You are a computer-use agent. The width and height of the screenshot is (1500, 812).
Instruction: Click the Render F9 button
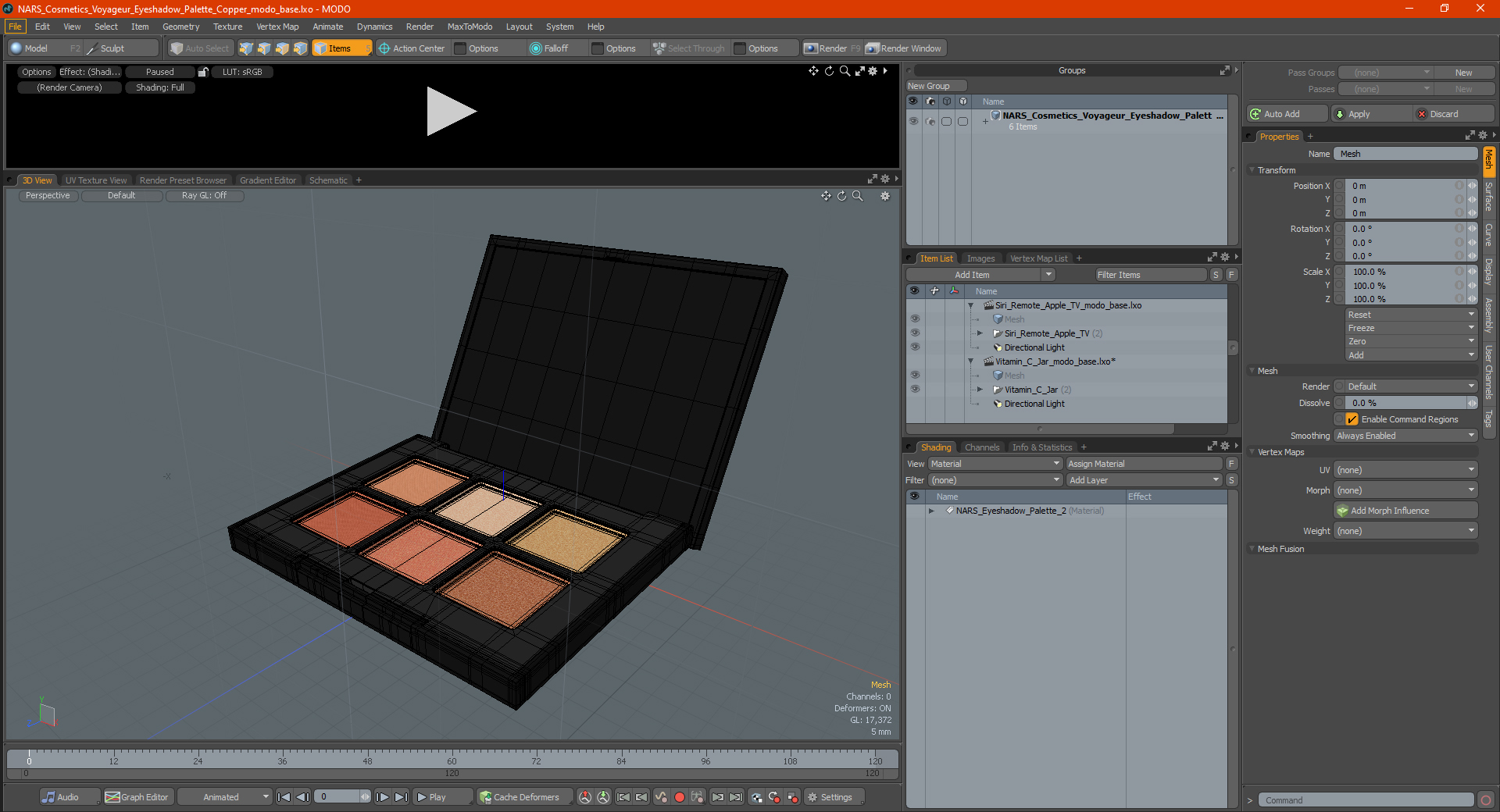click(x=832, y=48)
